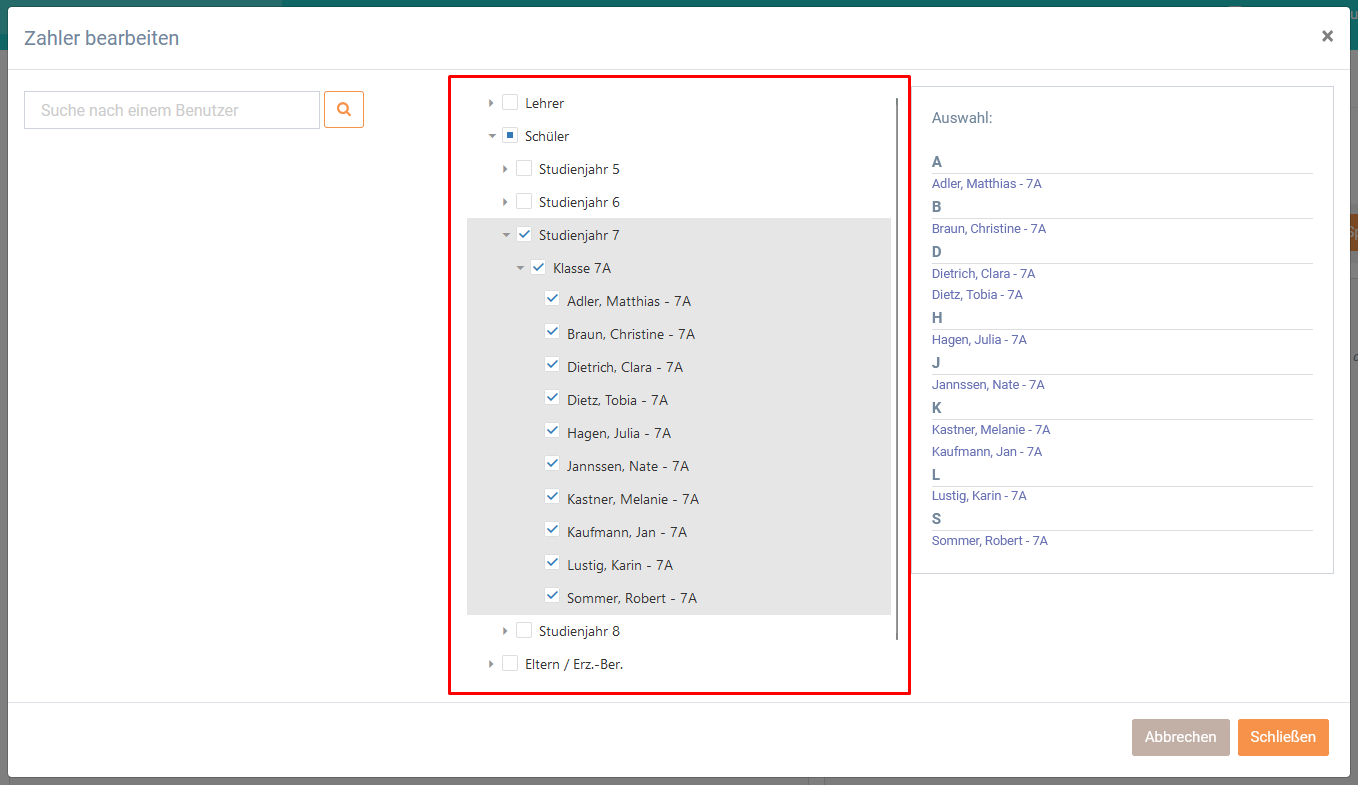This screenshot has height=785, width=1358.
Task: Select the Klasse 7A tree label
Action: click(x=582, y=268)
